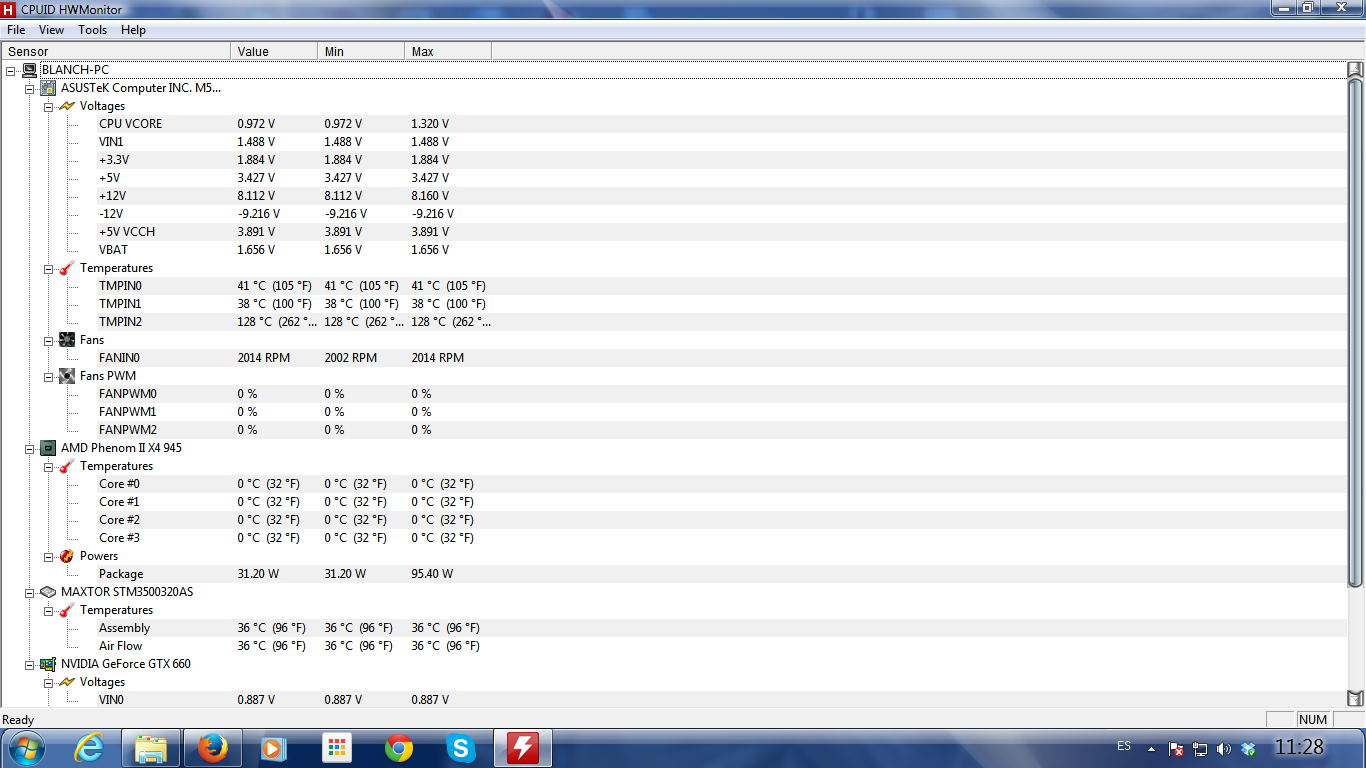Open the Tools menu
The image size is (1366, 768).
tap(93, 30)
